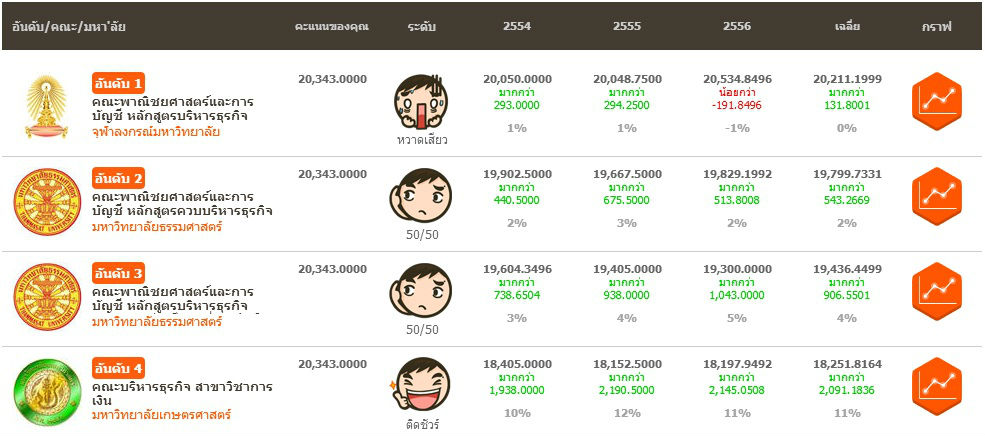Click the 50/50 face icon in rank 2

421,194
